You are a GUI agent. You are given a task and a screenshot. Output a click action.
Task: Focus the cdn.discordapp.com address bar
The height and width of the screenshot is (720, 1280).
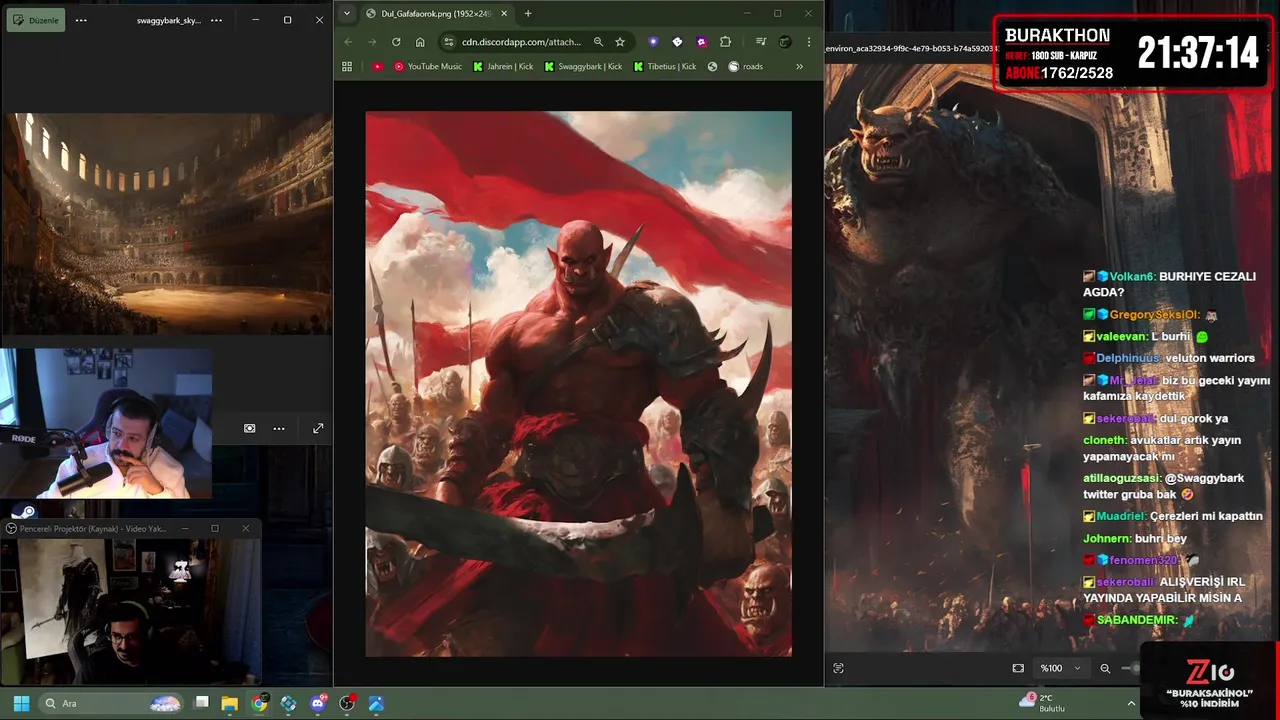[521, 42]
